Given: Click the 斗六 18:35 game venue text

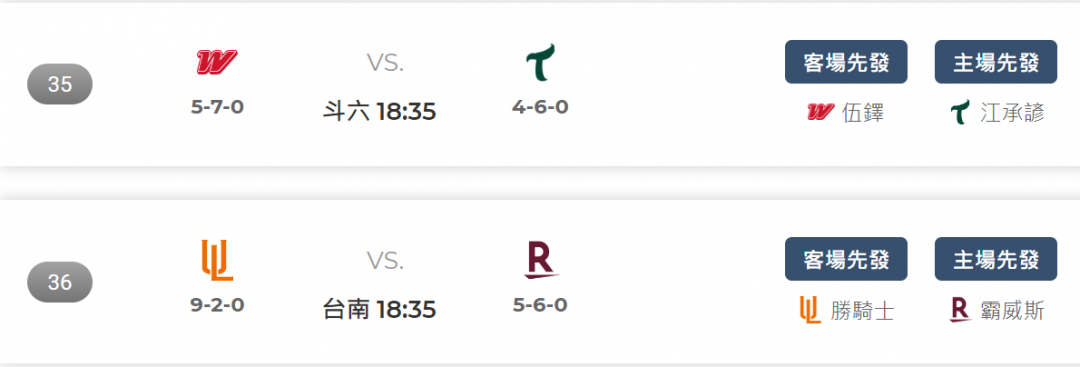Looking at the screenshot, I should click(x=380, y=112).
